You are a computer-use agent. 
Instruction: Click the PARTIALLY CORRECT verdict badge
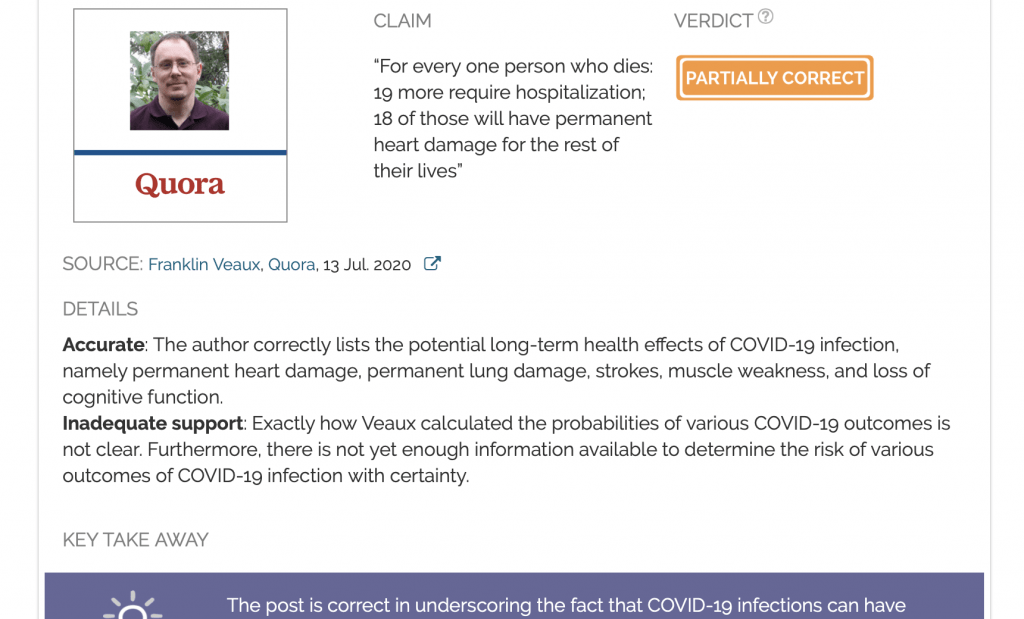774,78
